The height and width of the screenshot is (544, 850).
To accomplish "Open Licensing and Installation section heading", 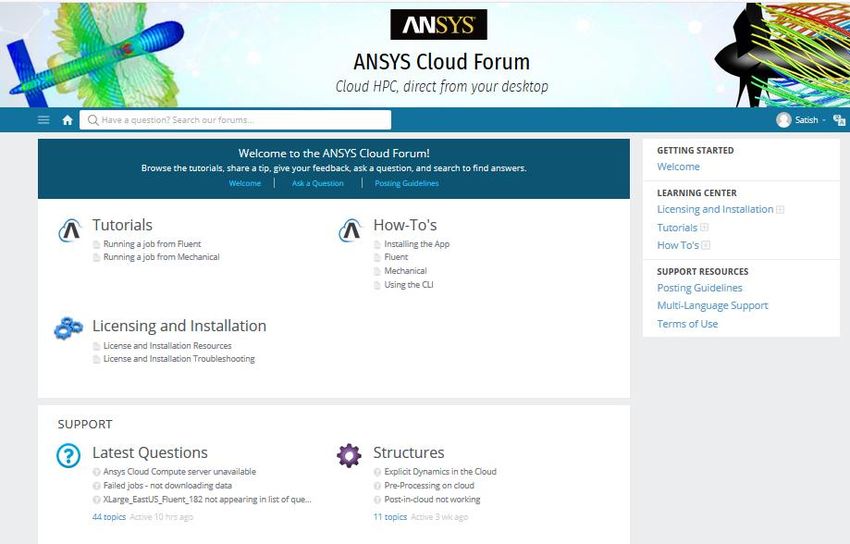I will tap(179, 326).
